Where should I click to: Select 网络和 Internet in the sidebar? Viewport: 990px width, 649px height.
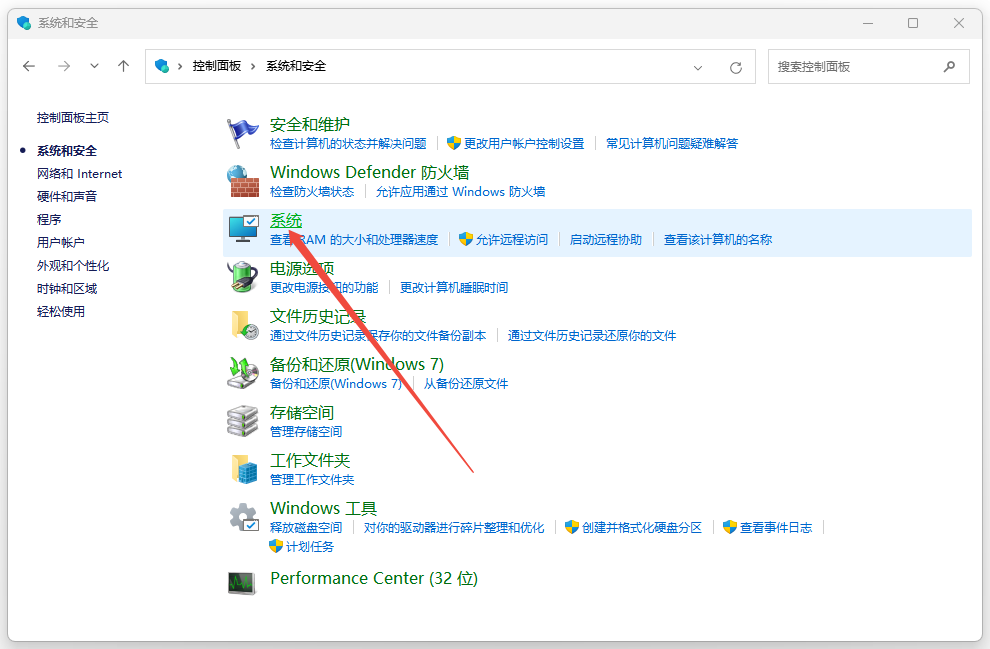(80, 174)
